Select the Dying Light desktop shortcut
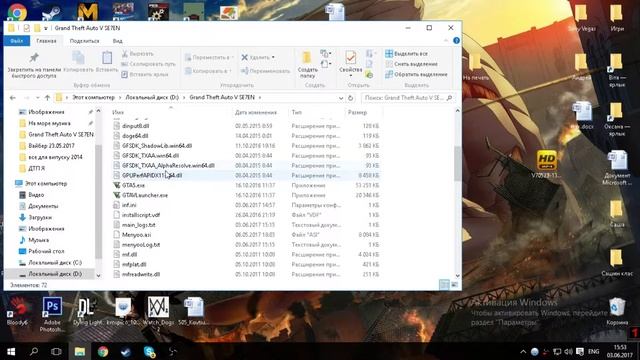Image resolution: width=640 pixels, height=360 pixels. [87, 312]
